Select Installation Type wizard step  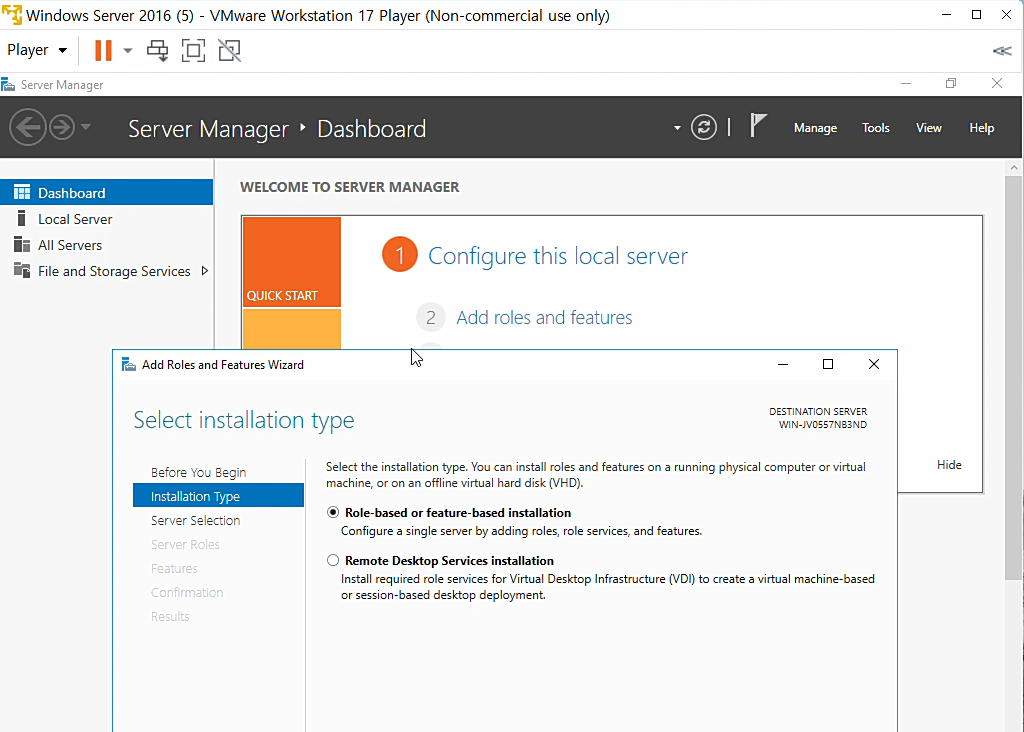tap(218, 496)
